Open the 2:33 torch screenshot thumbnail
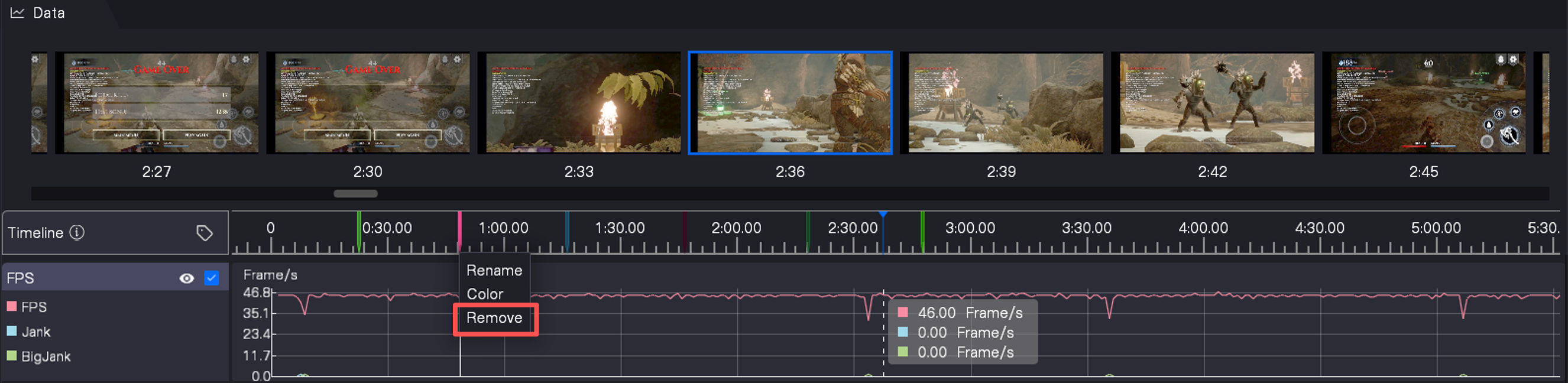 [579, 103]
